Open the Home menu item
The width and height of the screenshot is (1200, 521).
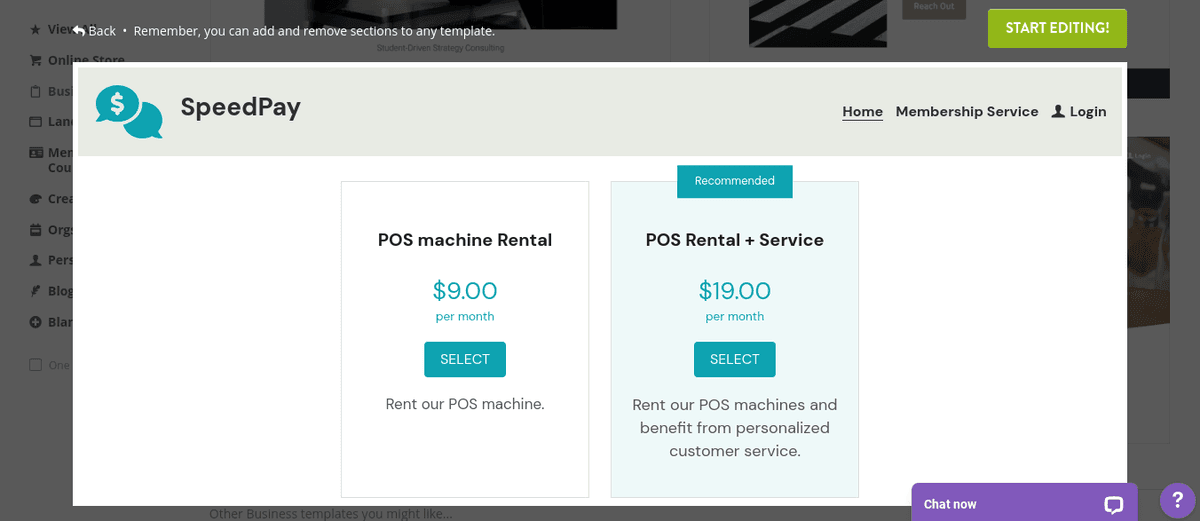coord(862,112)
